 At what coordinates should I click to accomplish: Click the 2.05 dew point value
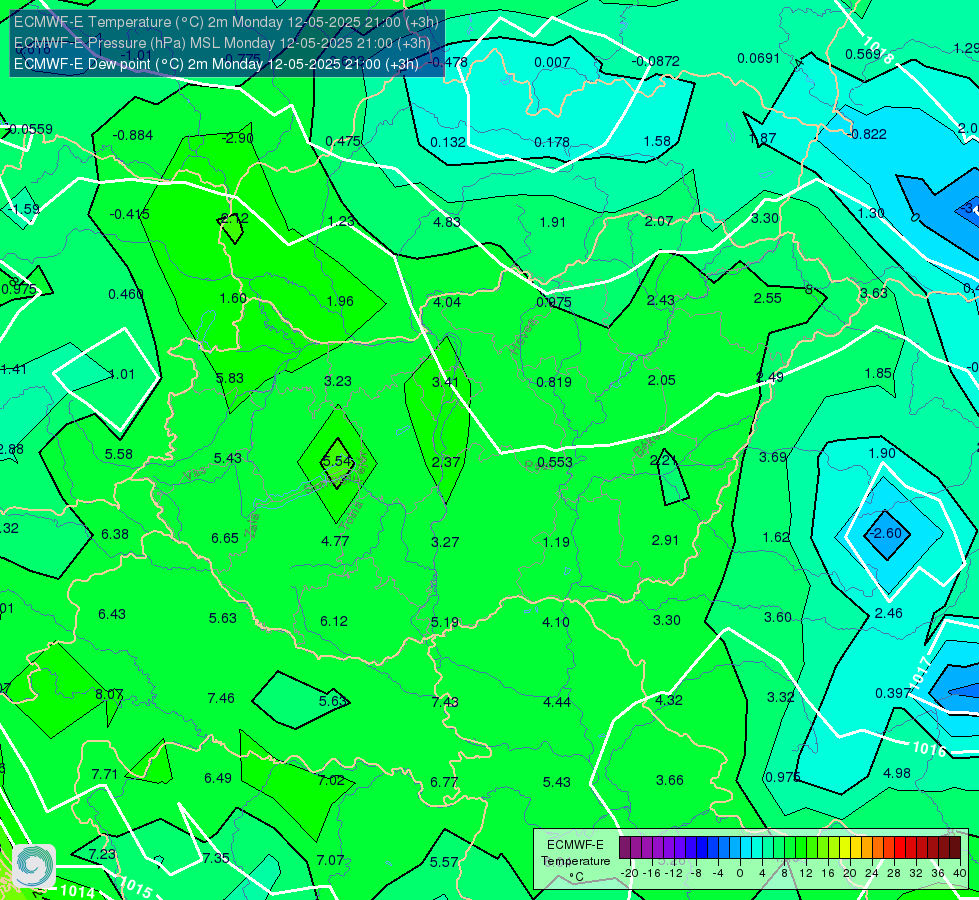point(661,380)
